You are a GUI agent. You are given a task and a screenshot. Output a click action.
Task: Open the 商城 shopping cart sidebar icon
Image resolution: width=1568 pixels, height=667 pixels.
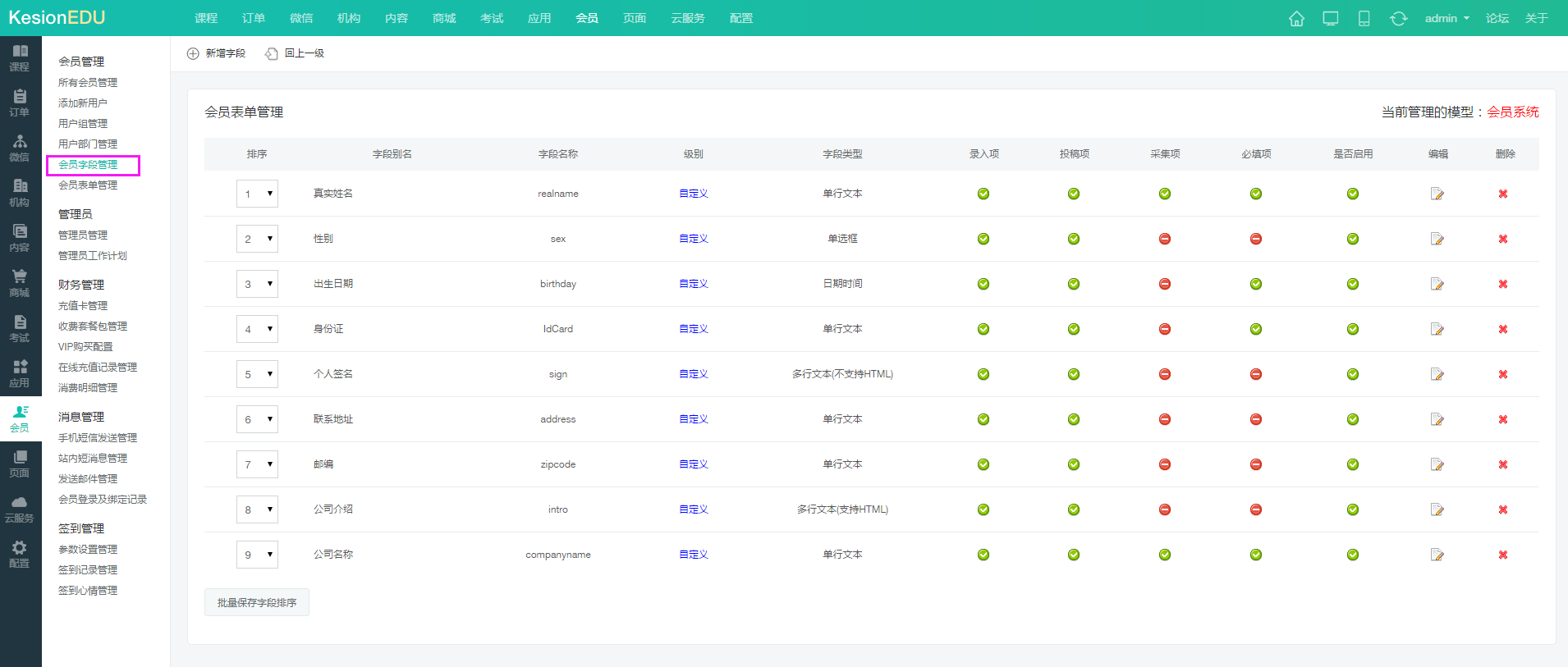pos(20,282)
